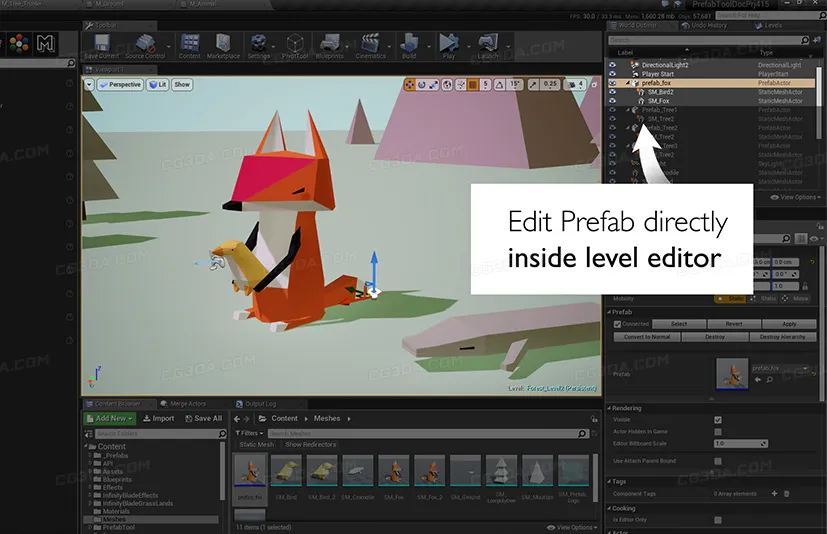Click the prefab Select button
Image resolution: width=827 pixels, height=534 pixels.
click(x=679, y=324)
